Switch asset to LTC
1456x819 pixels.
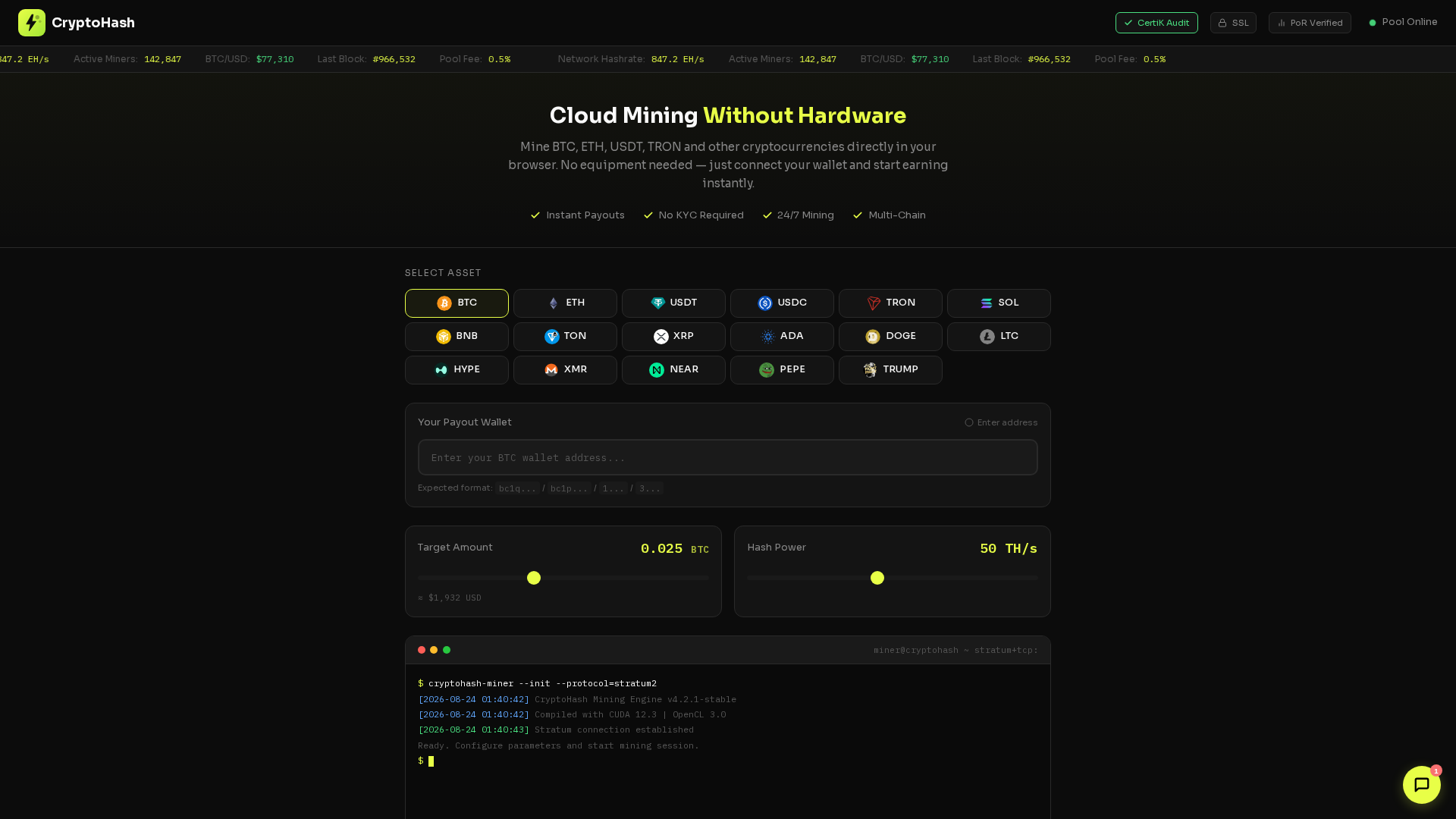coord(999,337)
